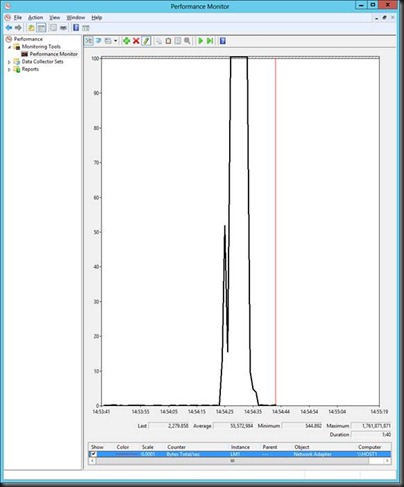This screenshot has height=487, width=404.
Task: Click the red Delete counter X icon
Action: tap(136, 41)
